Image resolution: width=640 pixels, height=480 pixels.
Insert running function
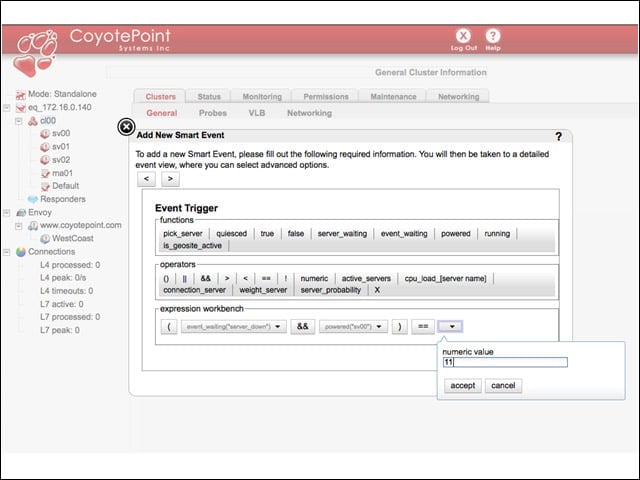point(497,233)
